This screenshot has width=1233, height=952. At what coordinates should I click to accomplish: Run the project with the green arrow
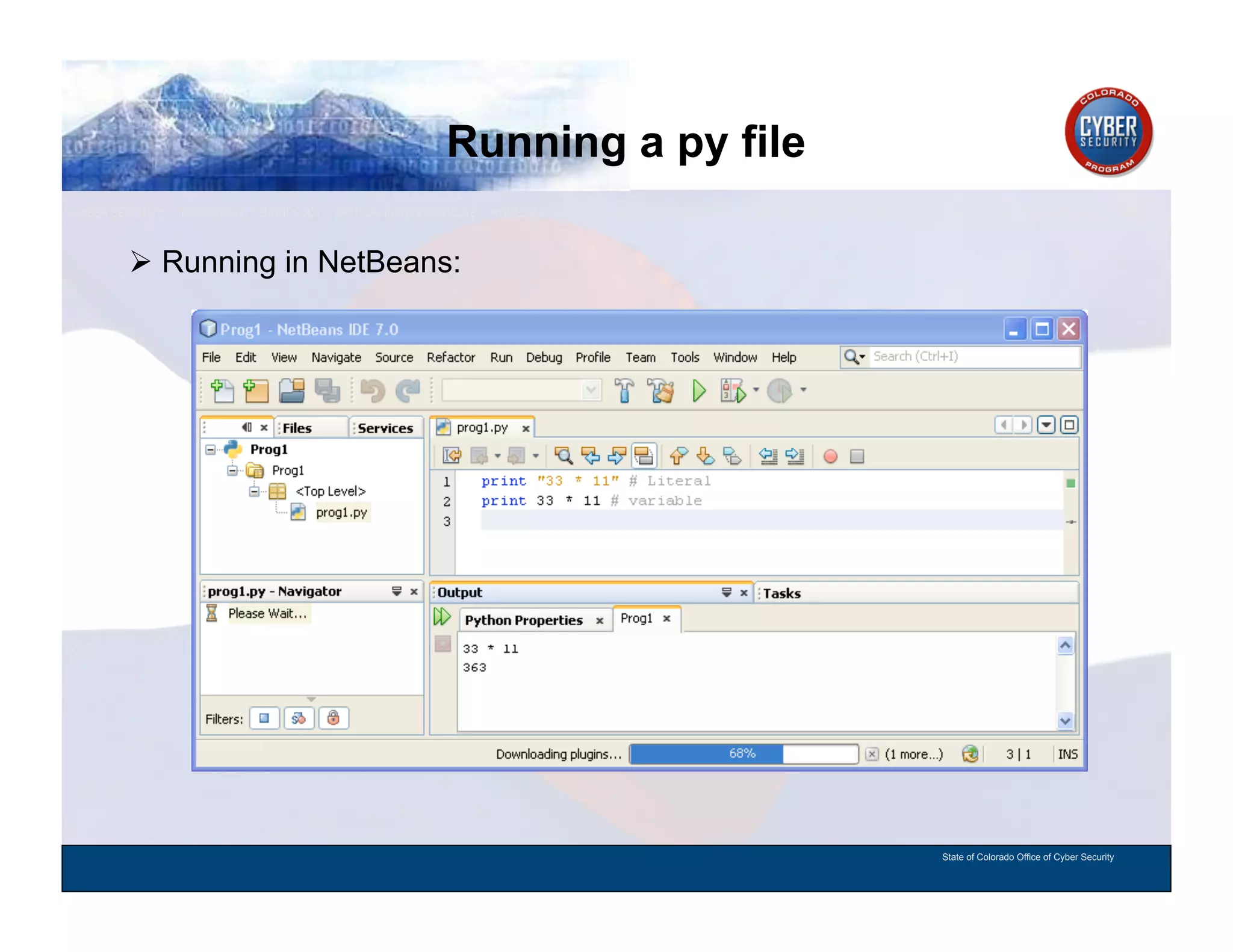[x=698, y=391]
